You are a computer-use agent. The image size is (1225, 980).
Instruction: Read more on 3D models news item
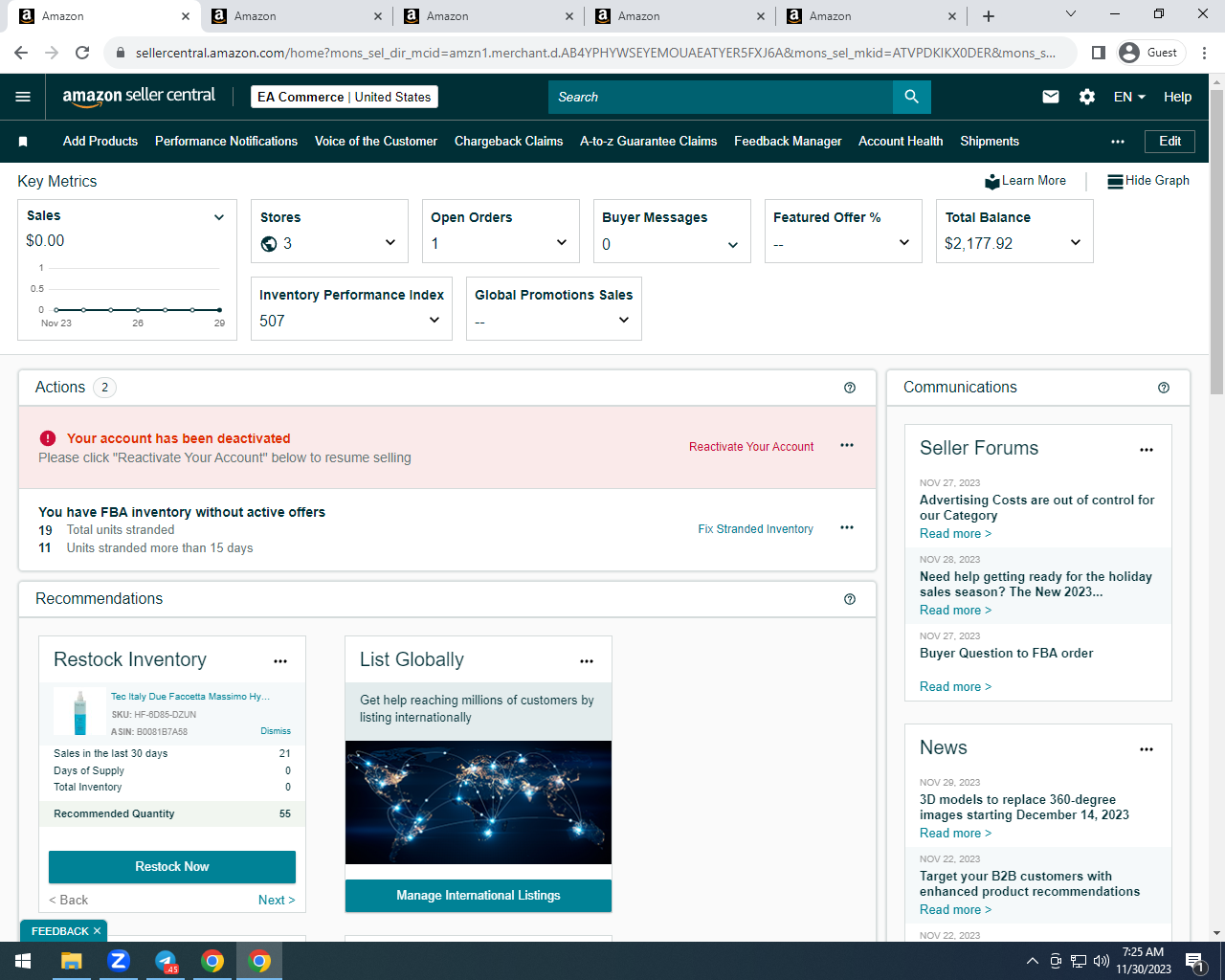click(955, 834)
